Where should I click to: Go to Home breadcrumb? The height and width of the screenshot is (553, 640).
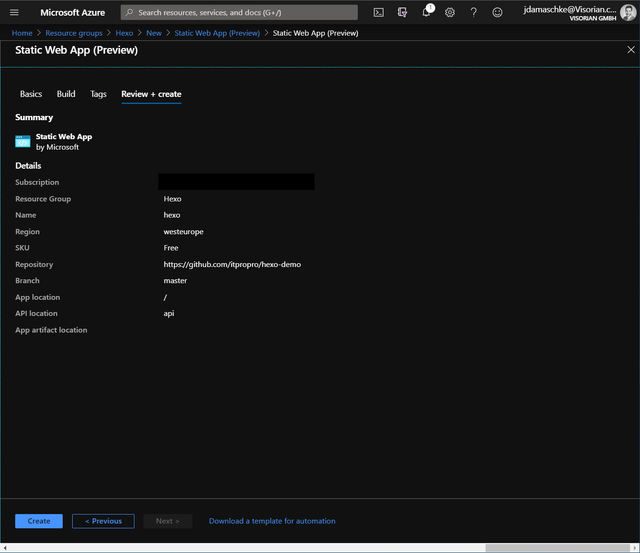(22, 33)
